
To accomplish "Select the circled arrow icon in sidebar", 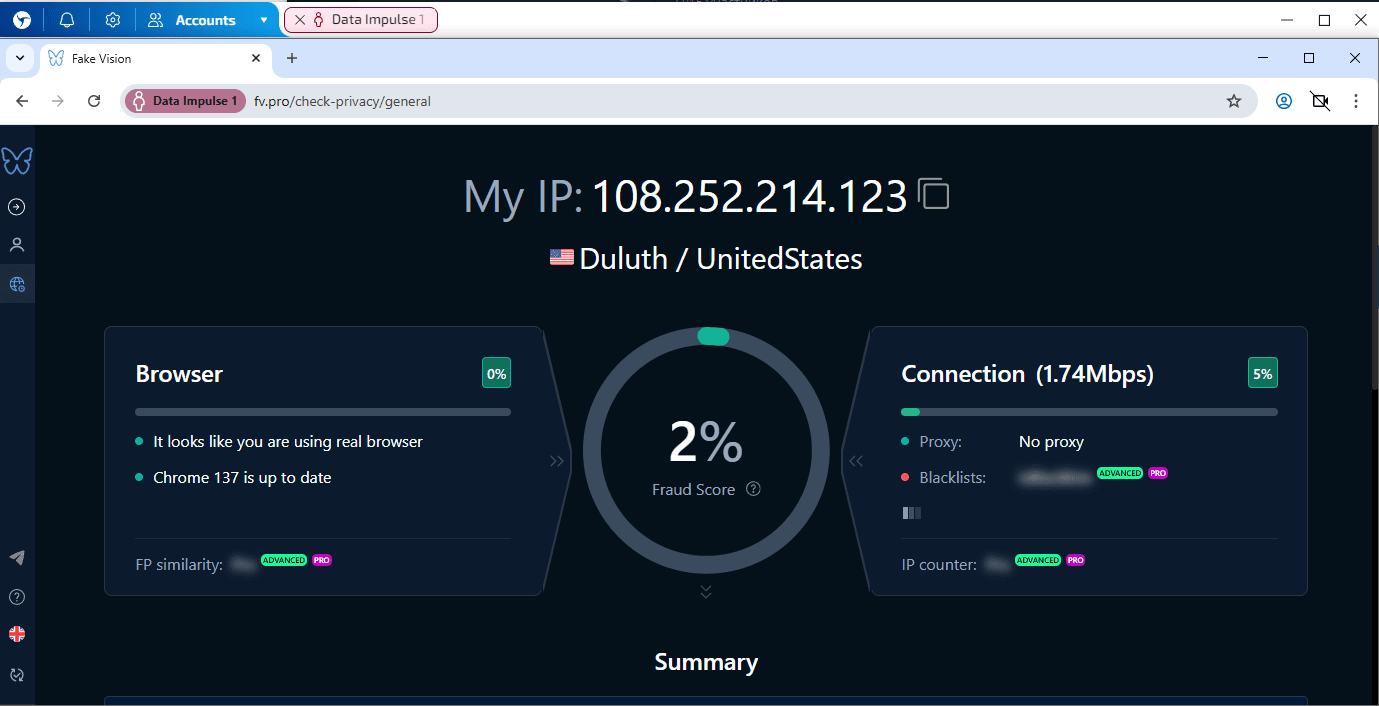I will click(17, 206).
